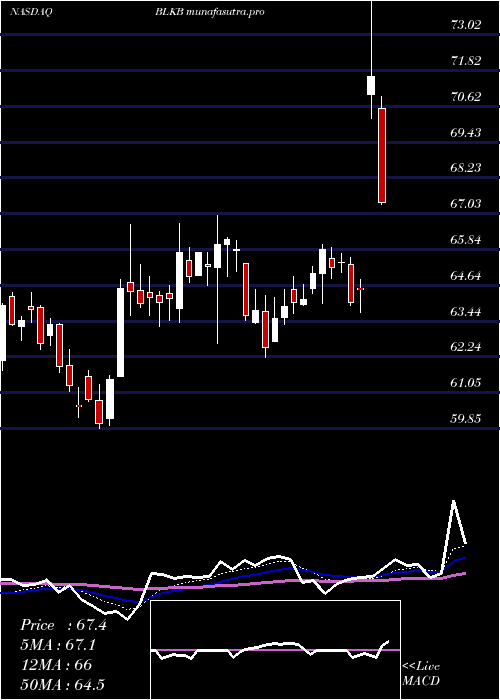Select the tall red candle near 67.03
Viewport: 500px width, 700px height.
coord(382,156)
